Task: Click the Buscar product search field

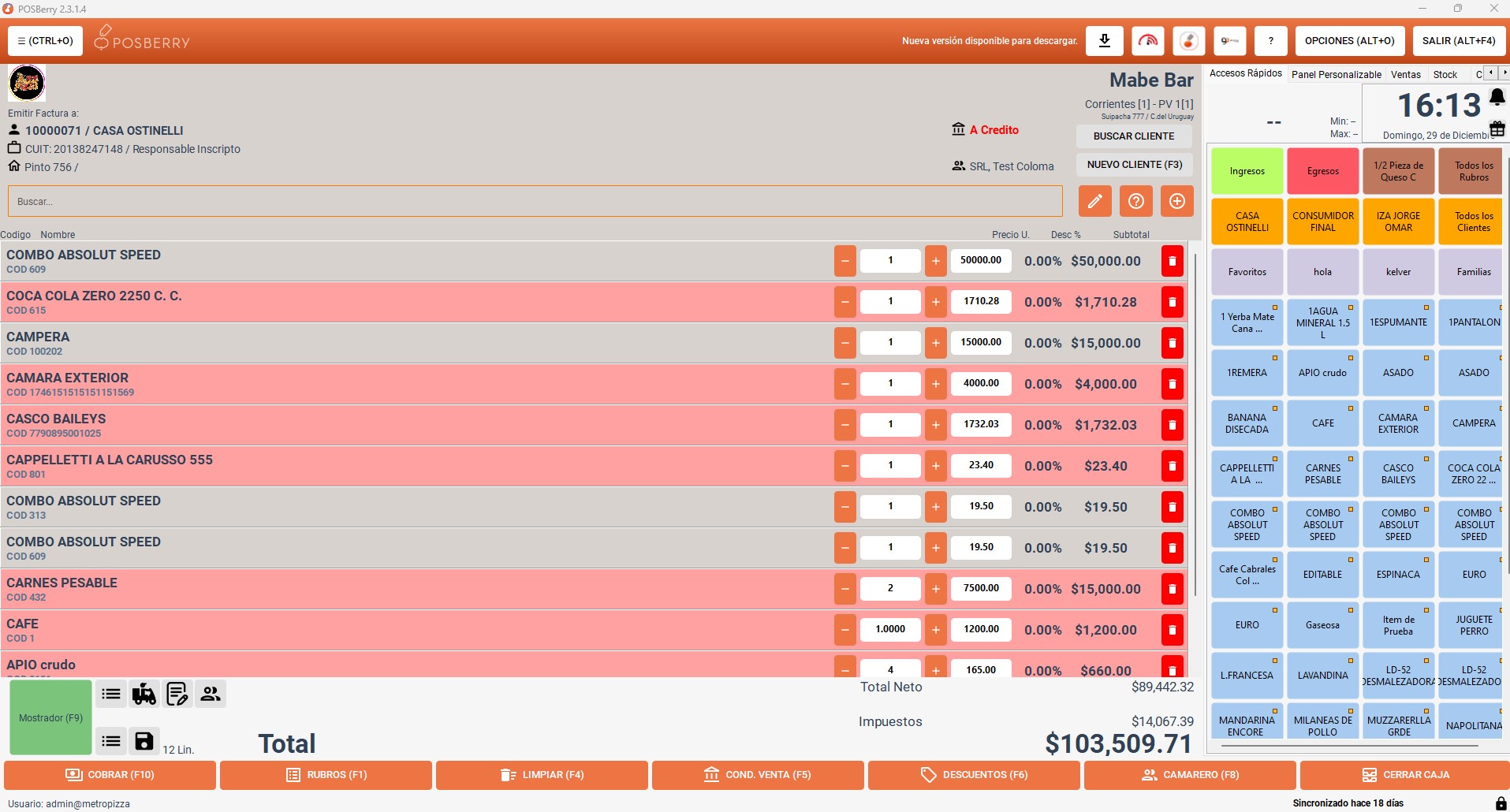Action: pyautogui.click(x=535, y=201)
